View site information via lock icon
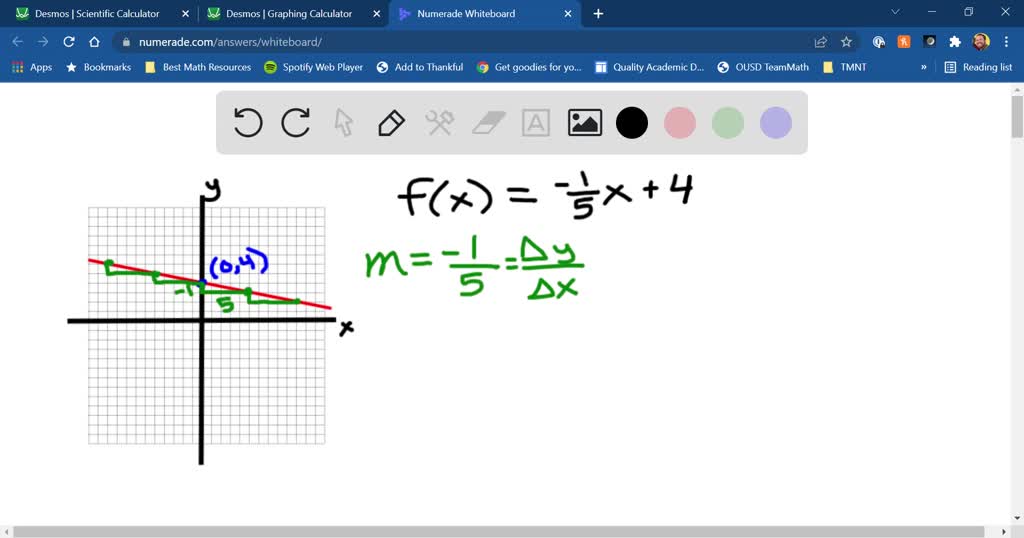 (126, 42)
